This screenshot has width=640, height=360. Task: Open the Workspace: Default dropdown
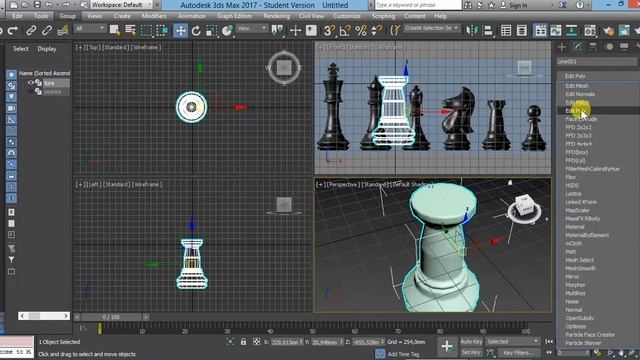coord(121,5)
